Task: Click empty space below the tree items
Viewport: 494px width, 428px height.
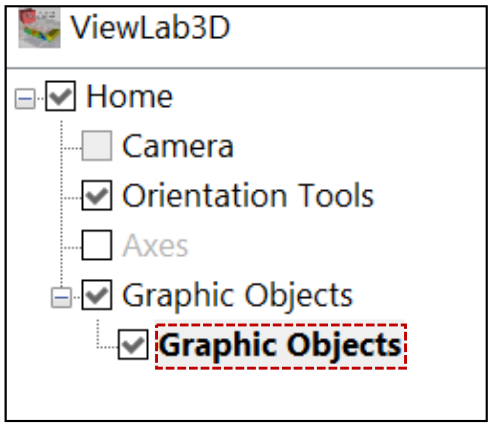Action: click(247, 395)
